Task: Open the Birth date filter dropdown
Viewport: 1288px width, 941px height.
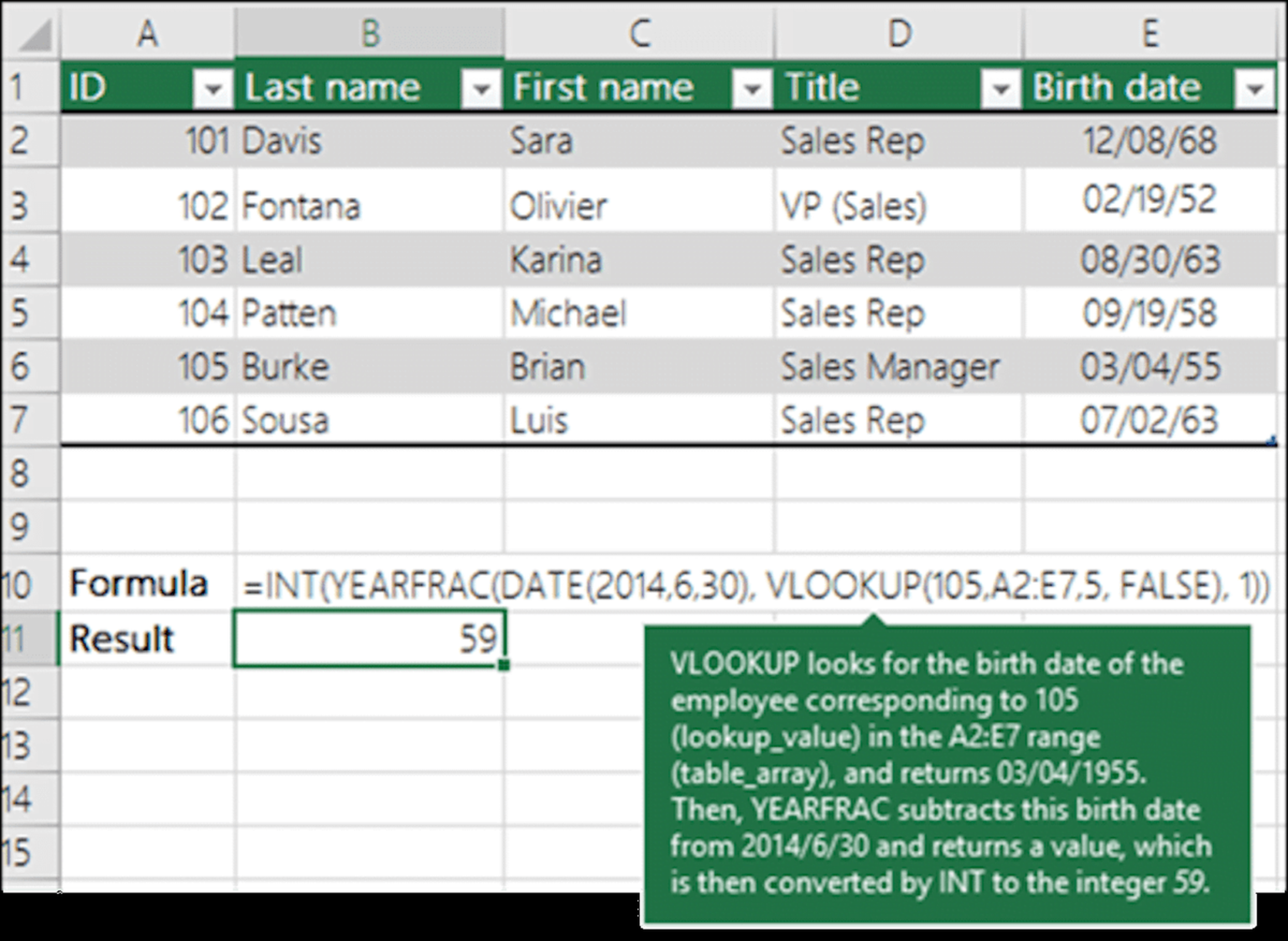Action: tap(1254, 87)
